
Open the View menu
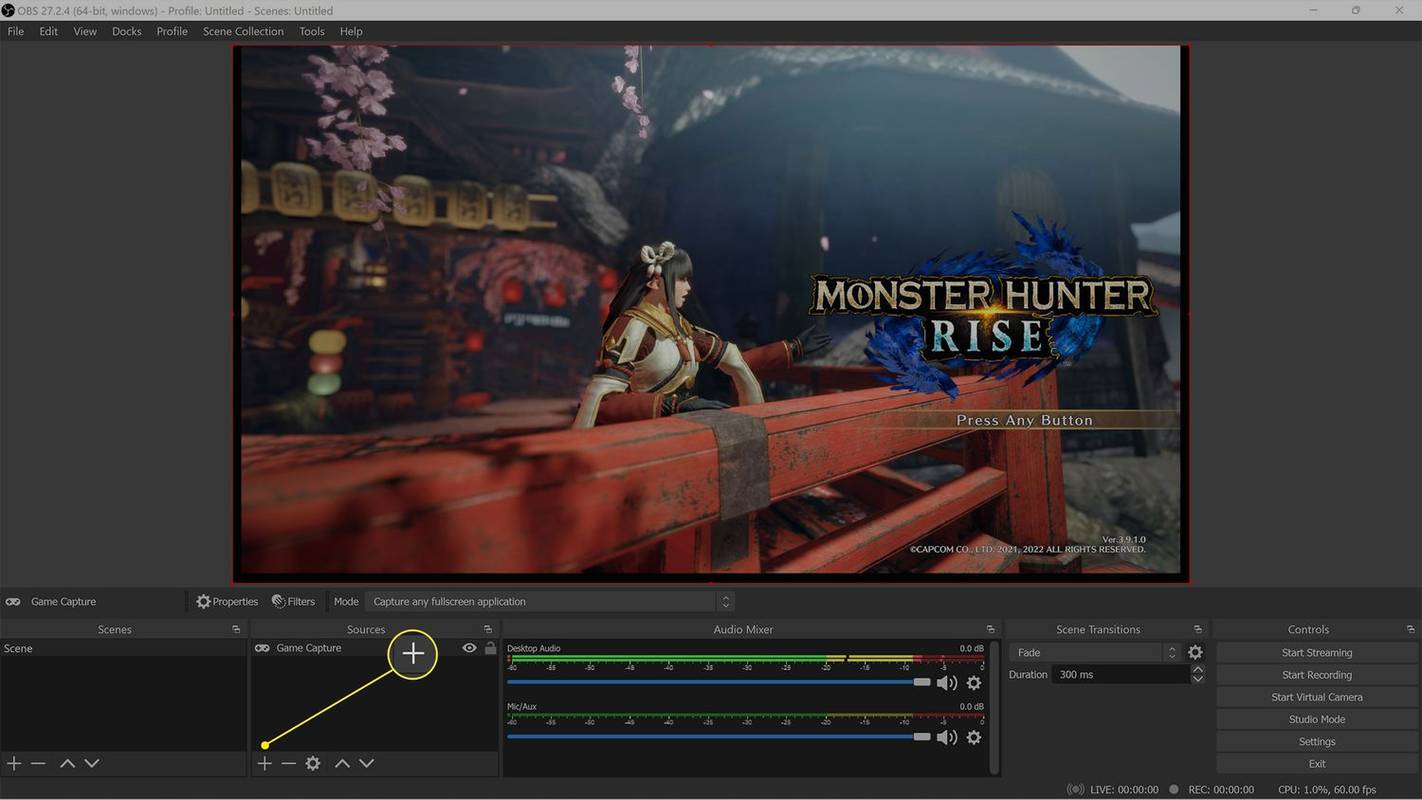coord(85,31)
